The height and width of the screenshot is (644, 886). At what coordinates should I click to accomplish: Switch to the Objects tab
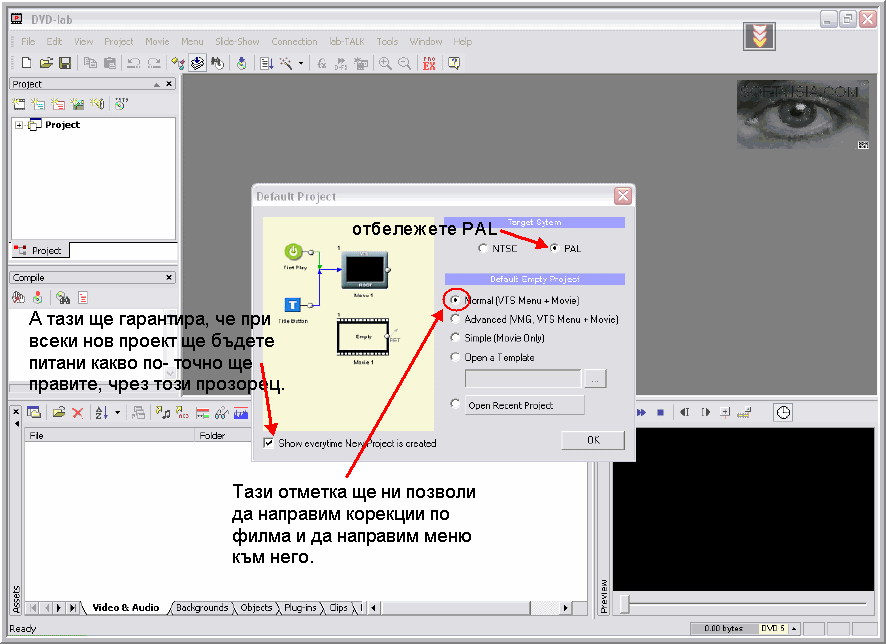(x=256, y=608)
